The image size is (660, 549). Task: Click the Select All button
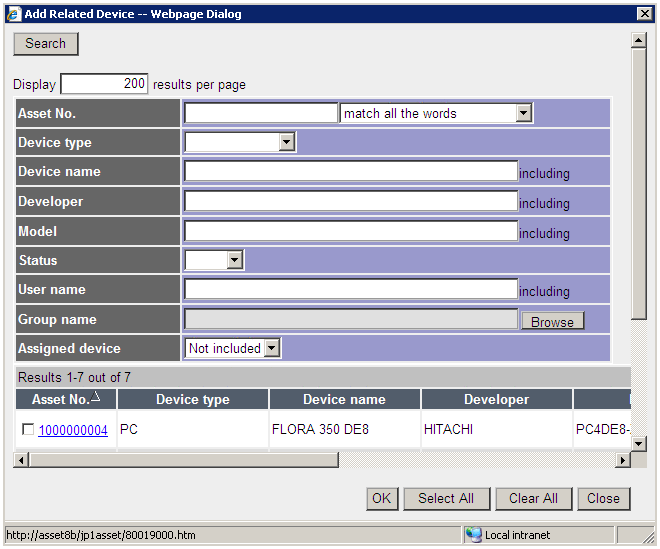(x=445, y=498)
